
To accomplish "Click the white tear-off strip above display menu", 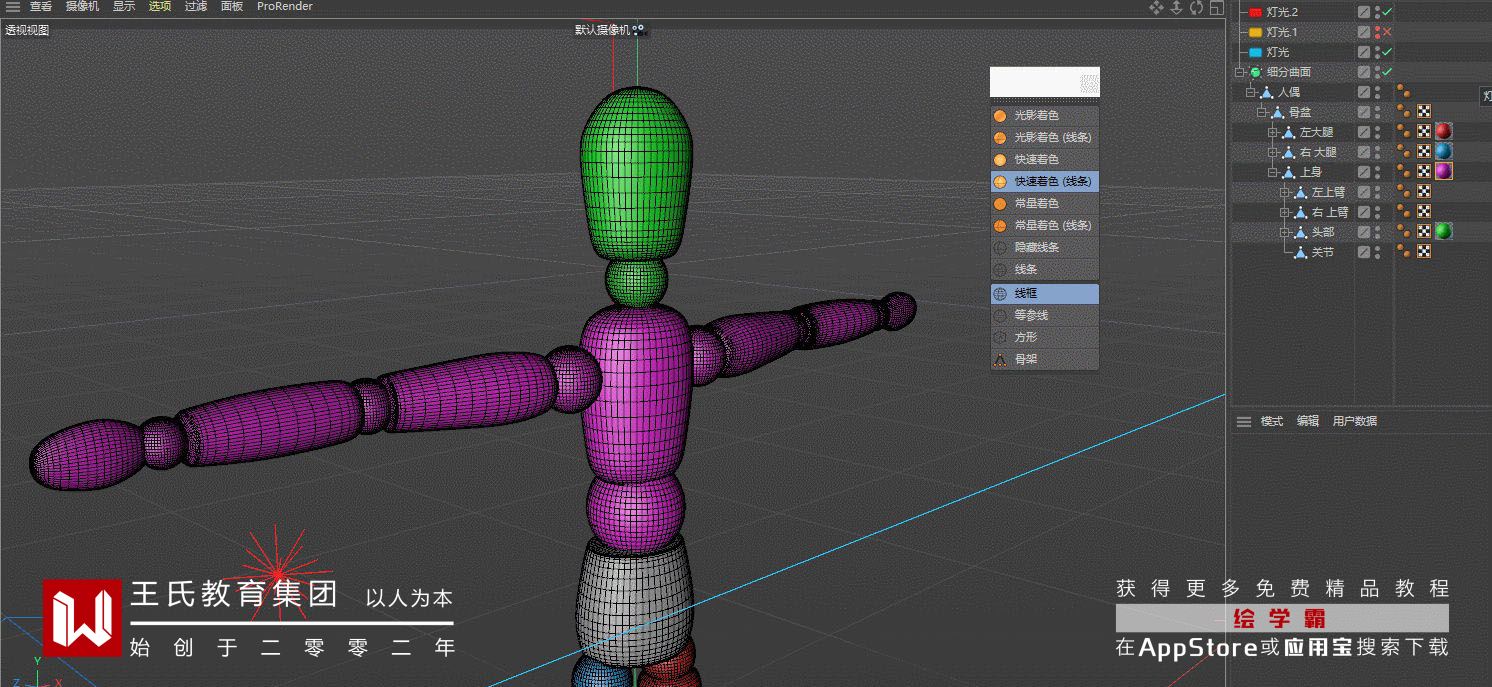I will [x=1044, y=82].
